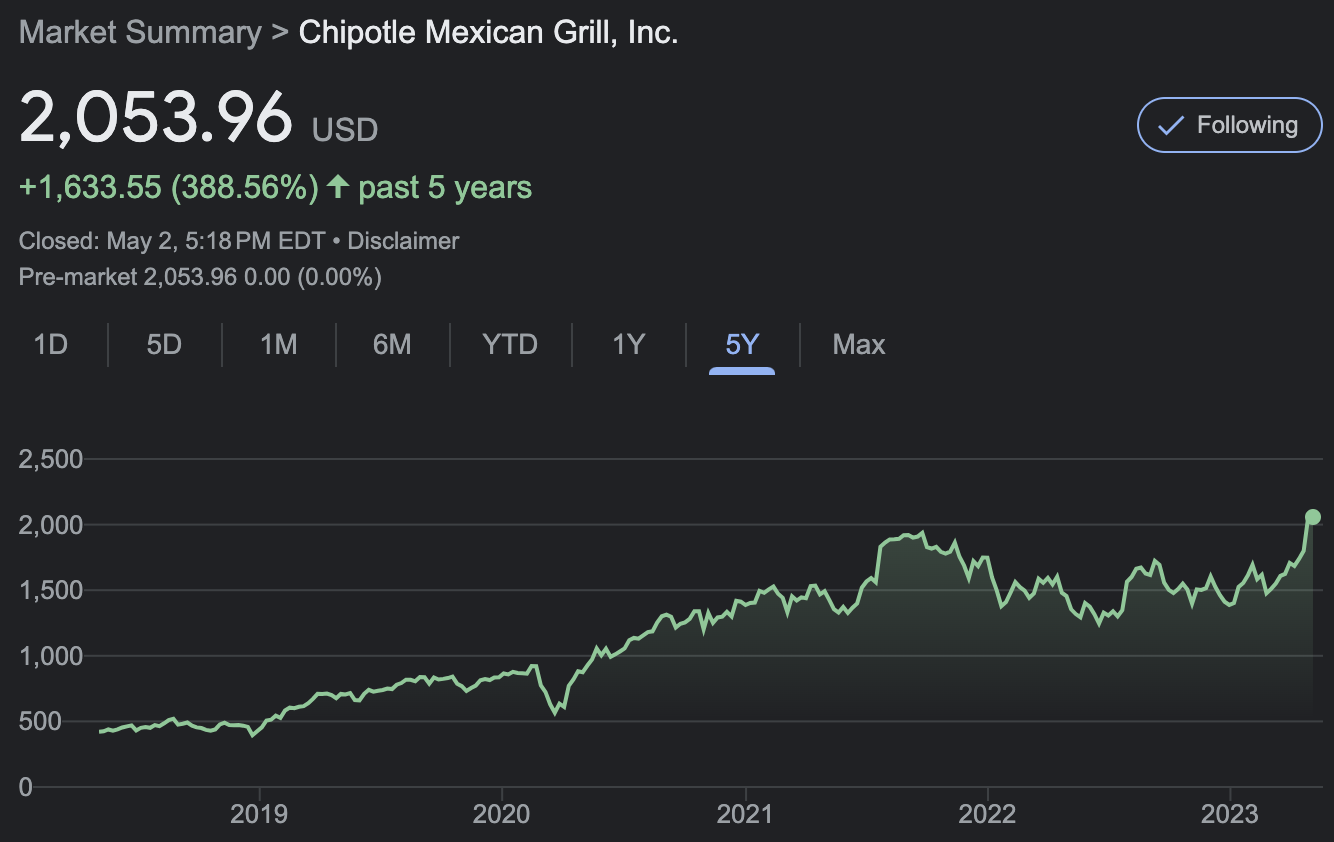Click the 2,000 y-axis label

point(51,524)
